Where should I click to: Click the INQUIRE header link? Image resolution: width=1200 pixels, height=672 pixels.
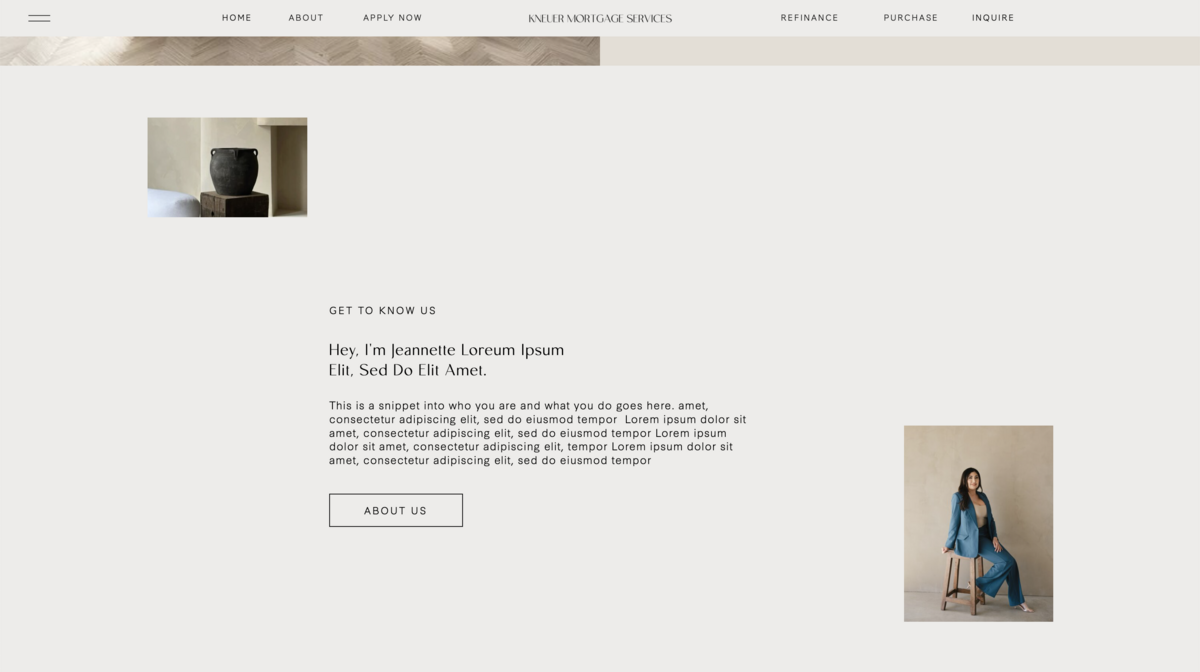coord(993,18)
